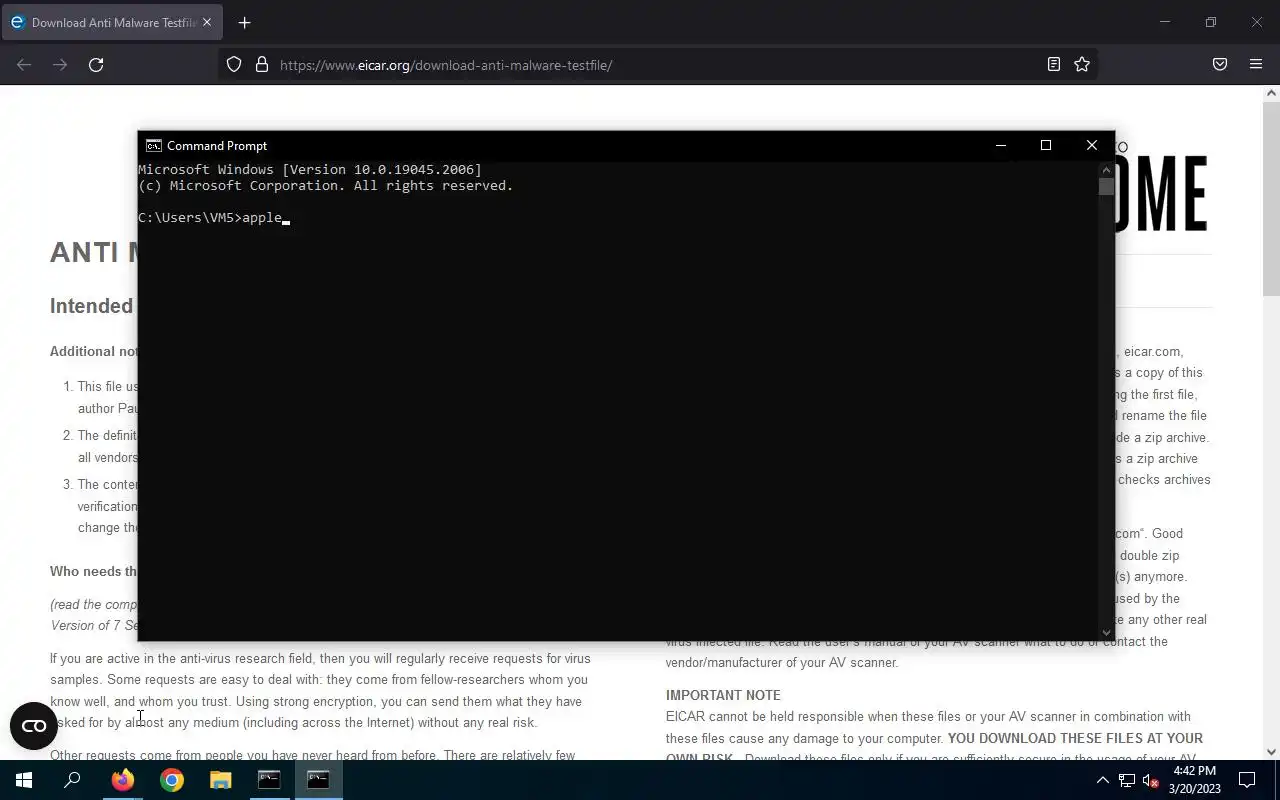The height and width of the screenshot is (800, 1280).
Task: Toggle reader view icon in address bar
Action: (1053, 65)
